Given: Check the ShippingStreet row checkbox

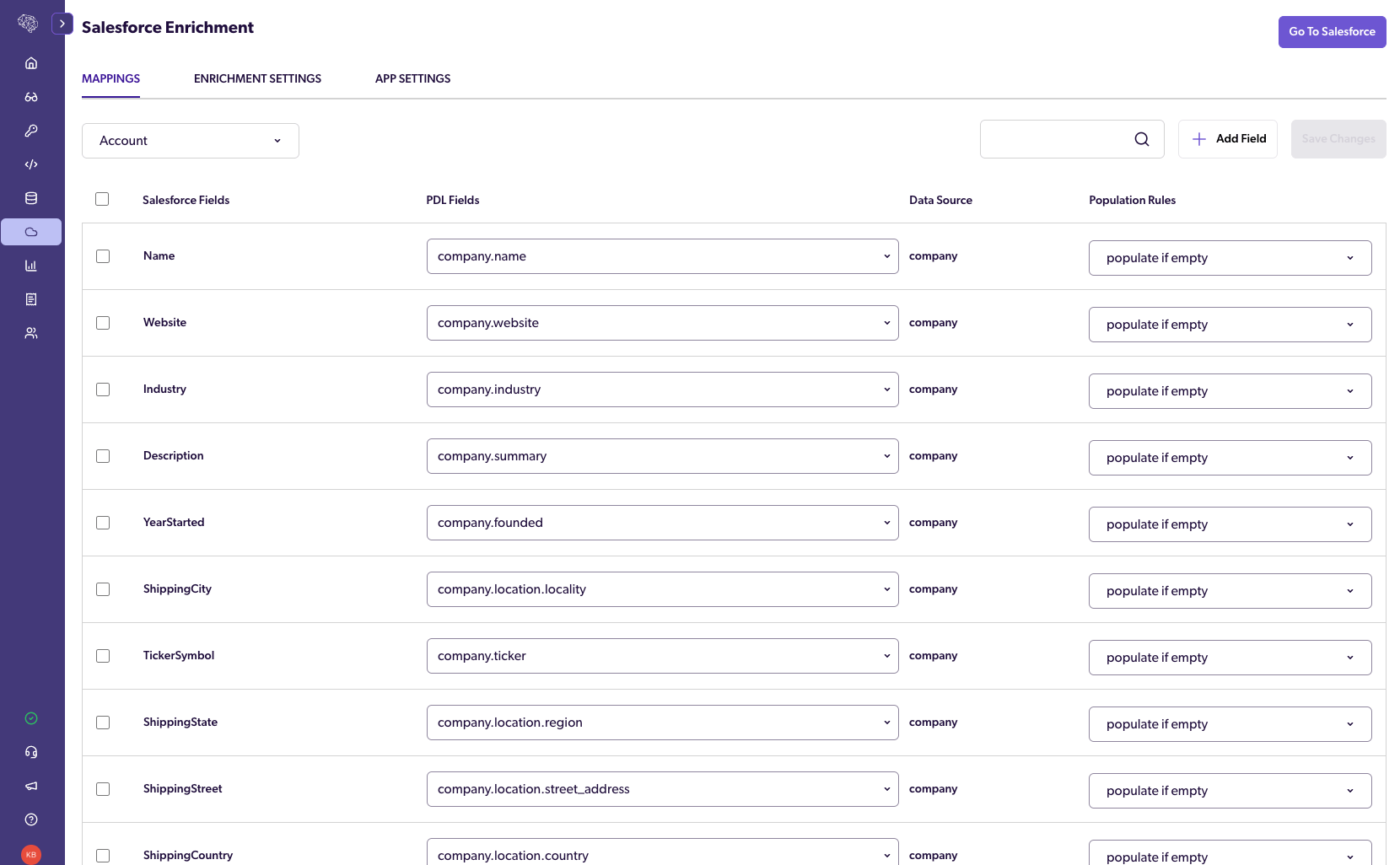Looking at the screenshot, I should coord(103,789).
